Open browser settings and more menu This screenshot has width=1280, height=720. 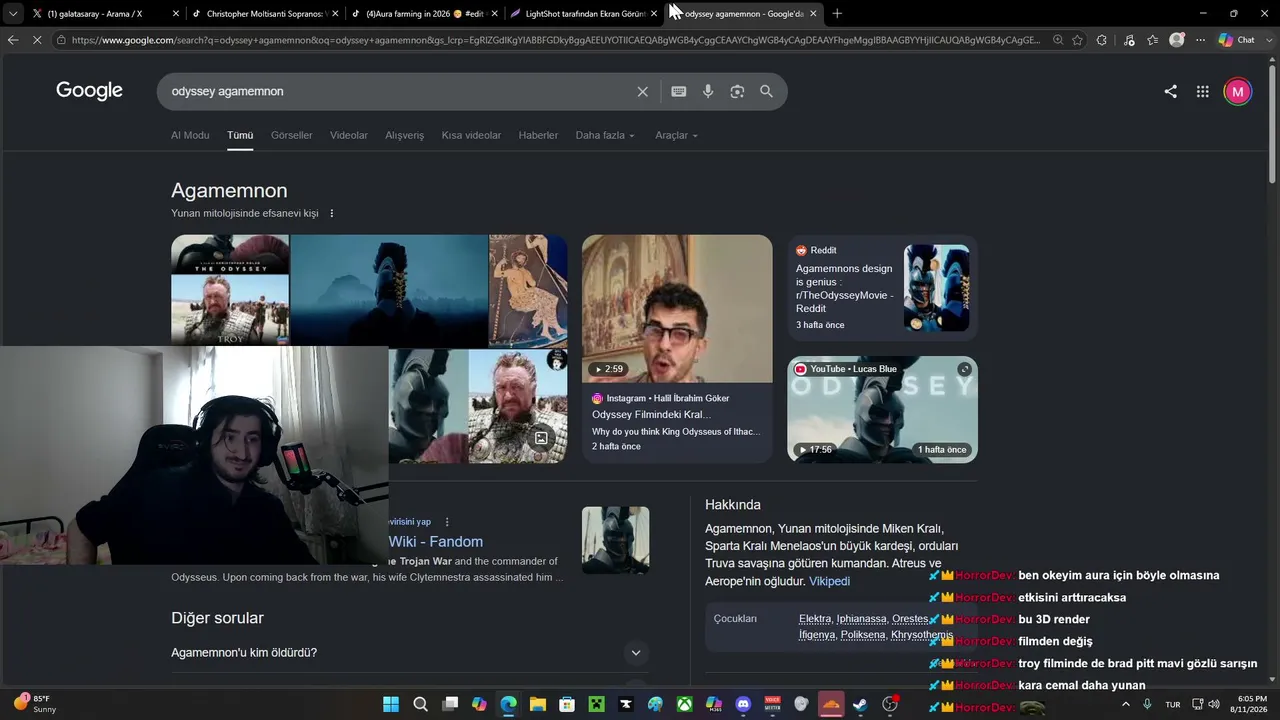click(x=1200, y=40)
